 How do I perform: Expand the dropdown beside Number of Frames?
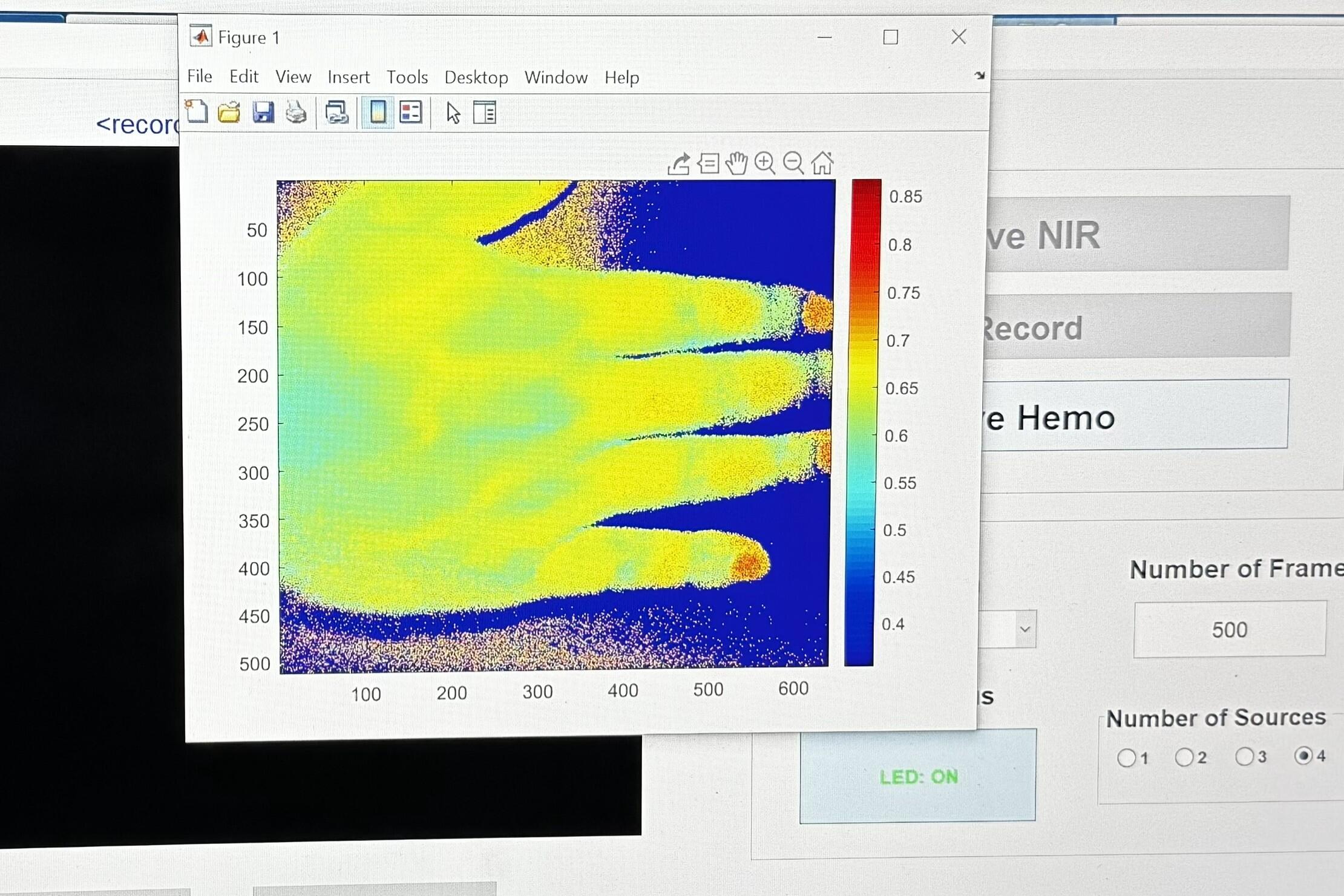1024,629
